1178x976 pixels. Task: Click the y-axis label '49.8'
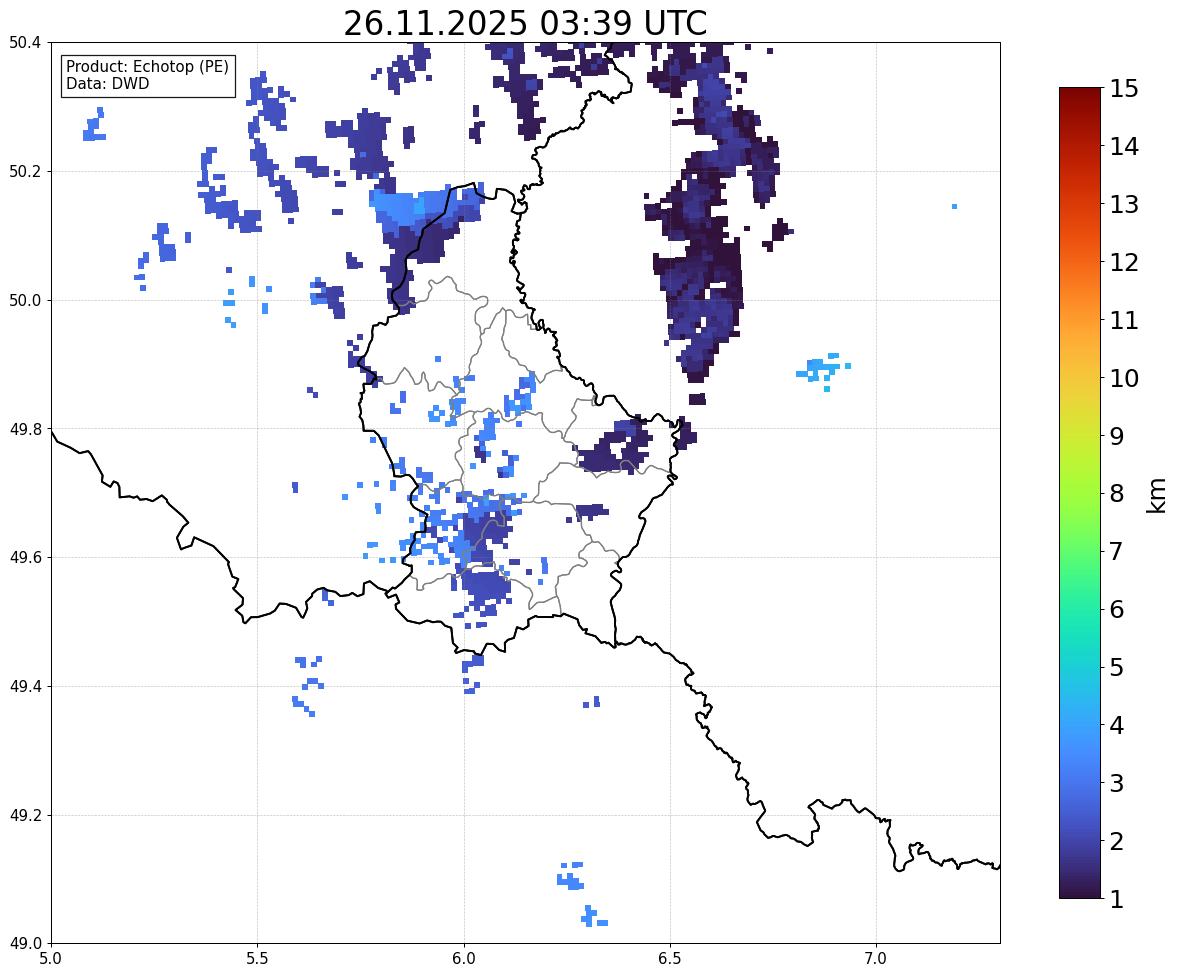point(24,429)
